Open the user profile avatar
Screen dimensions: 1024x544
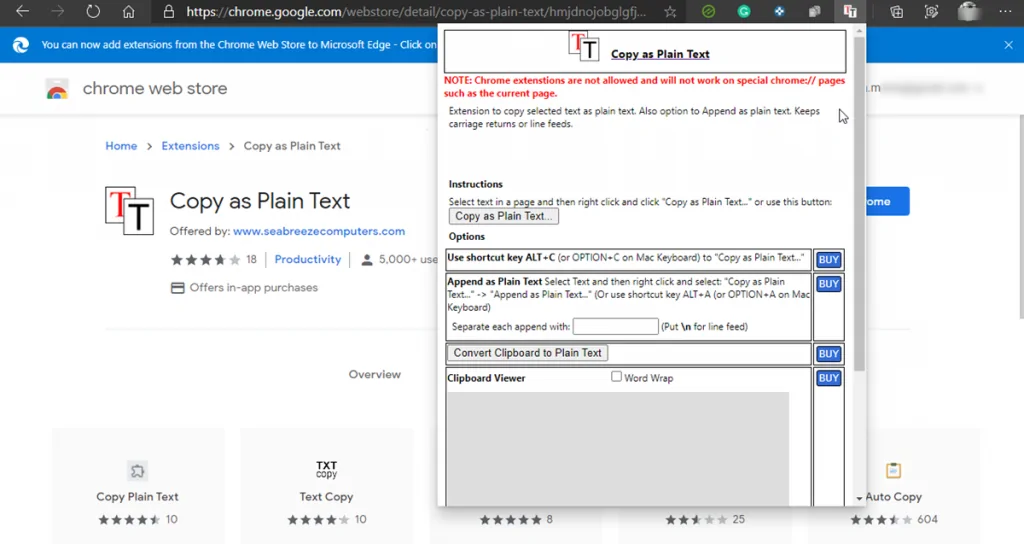[969, 11]
